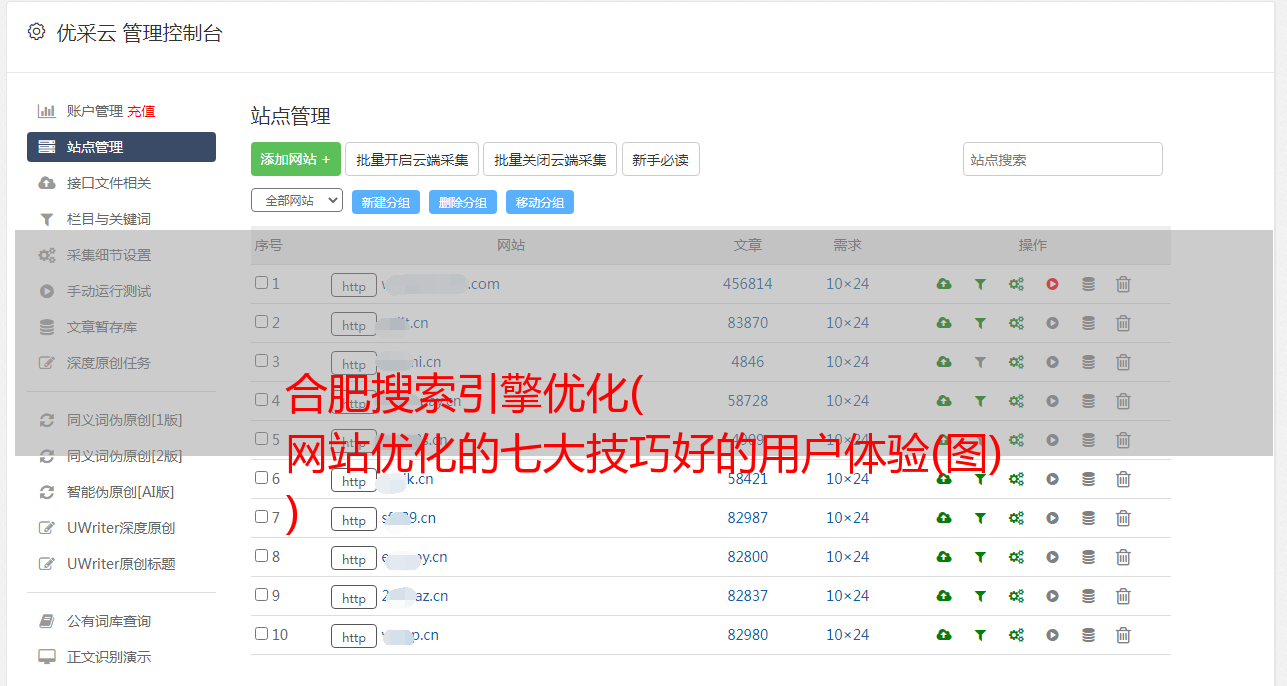Click the cloud upload icon in row 1

(x=944, y=284)
